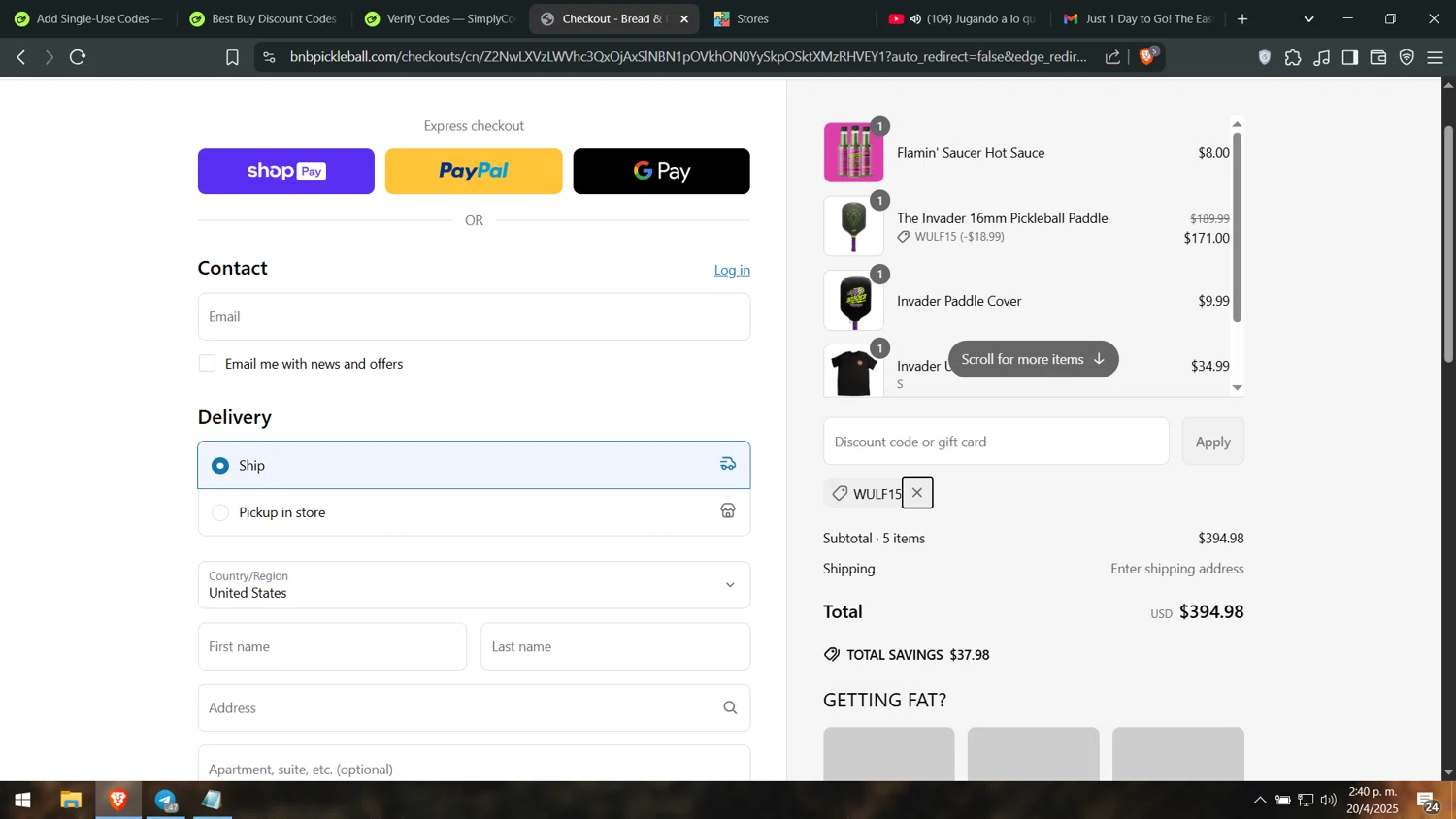This screenshot has width=1456, height=819.
Task: Switch to Verify Codes SimplyCodes tab
Action: pos(439,18)
